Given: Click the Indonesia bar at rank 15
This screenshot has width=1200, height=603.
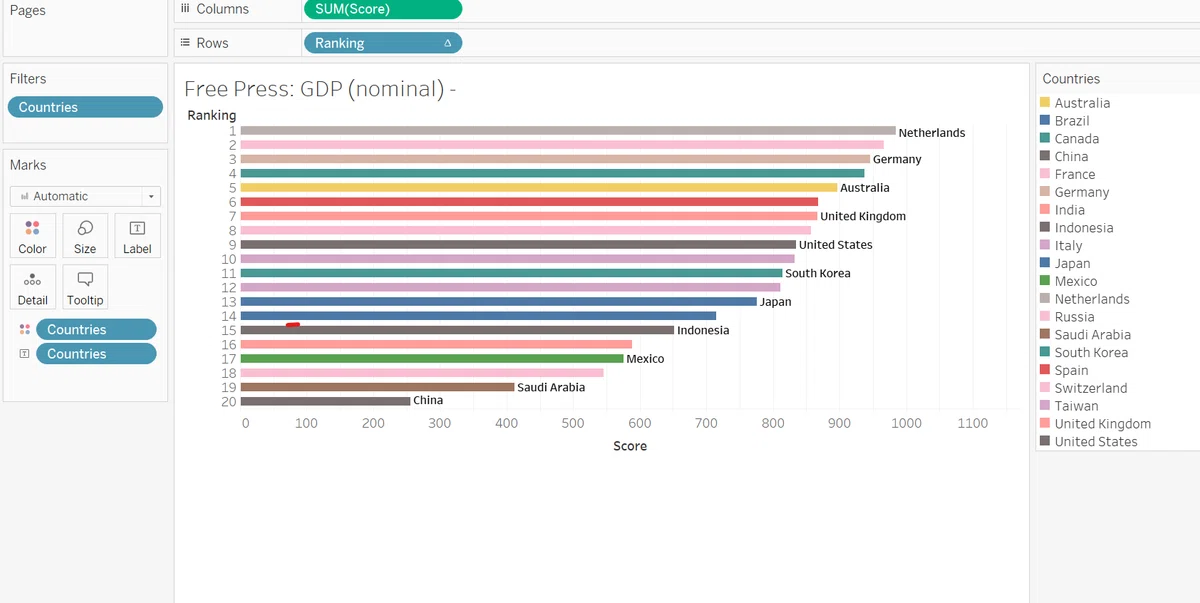Looking at the screenshot, I should (x=457, y=330).
